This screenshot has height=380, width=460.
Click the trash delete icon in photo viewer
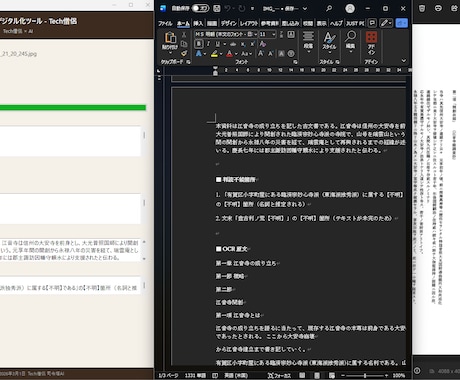click(x=422, y=8)
